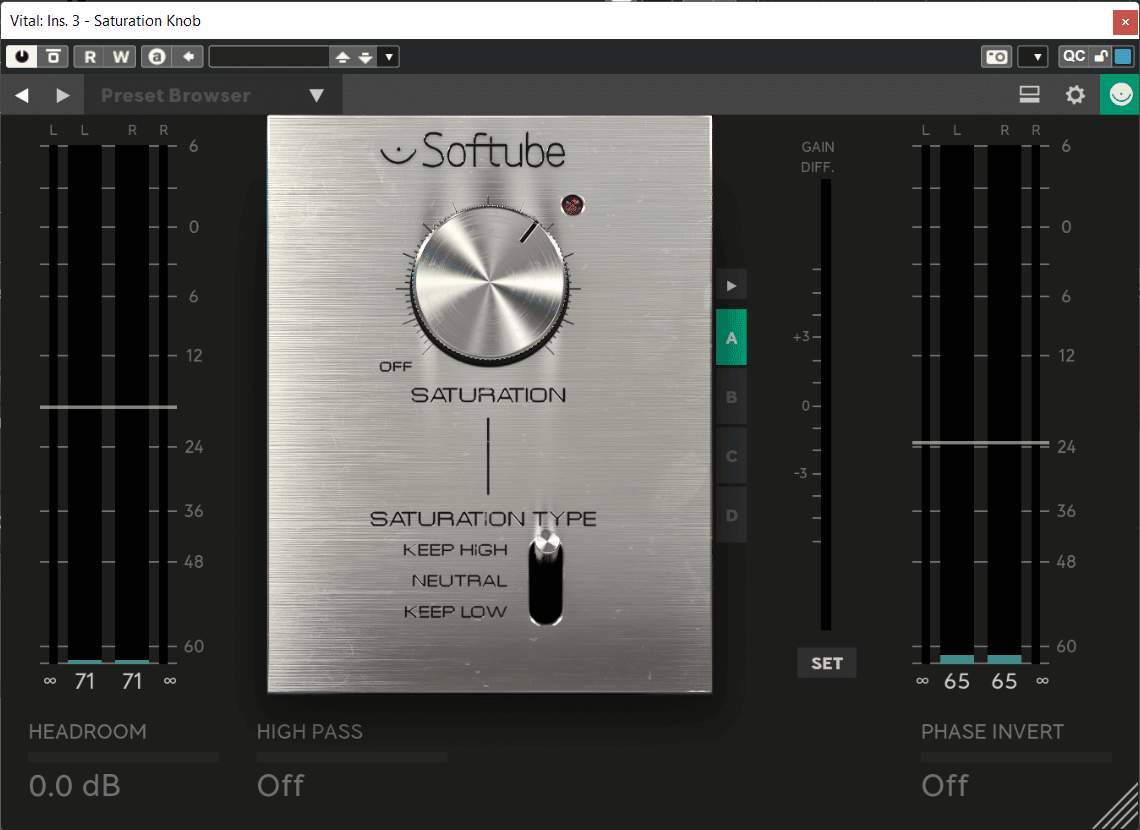Open preset management dropdown arrow in host bar

[x=389, y=57]
